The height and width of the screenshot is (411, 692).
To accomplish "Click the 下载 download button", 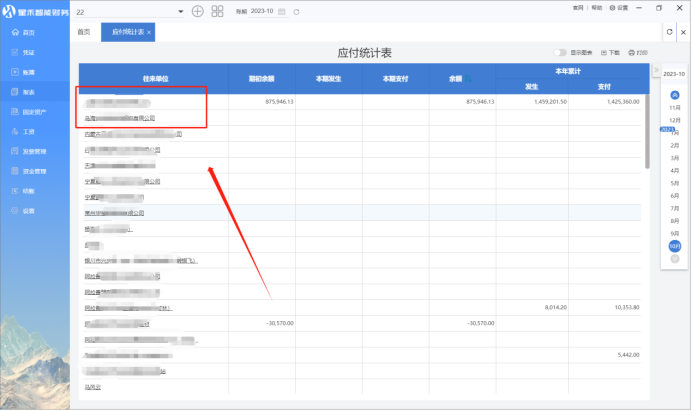I will [x=610, y=53].
